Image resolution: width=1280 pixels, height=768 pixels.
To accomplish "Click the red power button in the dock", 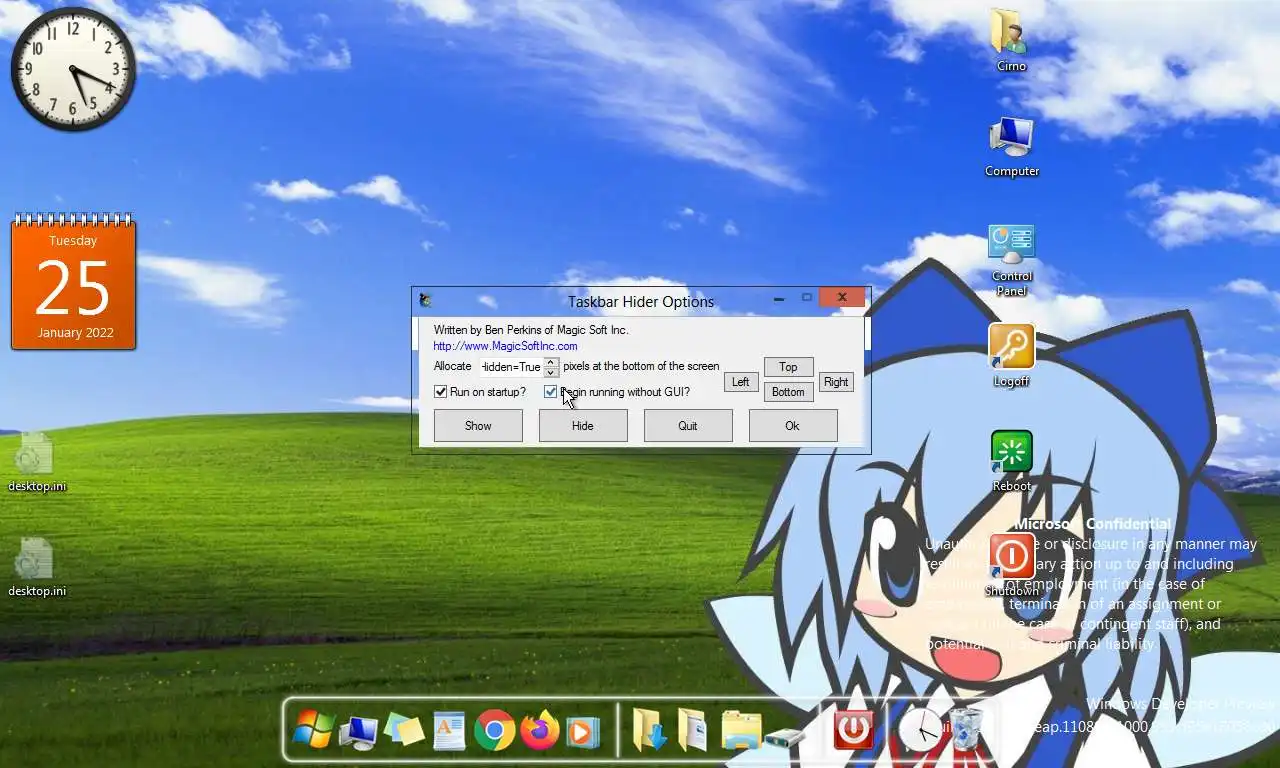I will click(x=853, y=730).
